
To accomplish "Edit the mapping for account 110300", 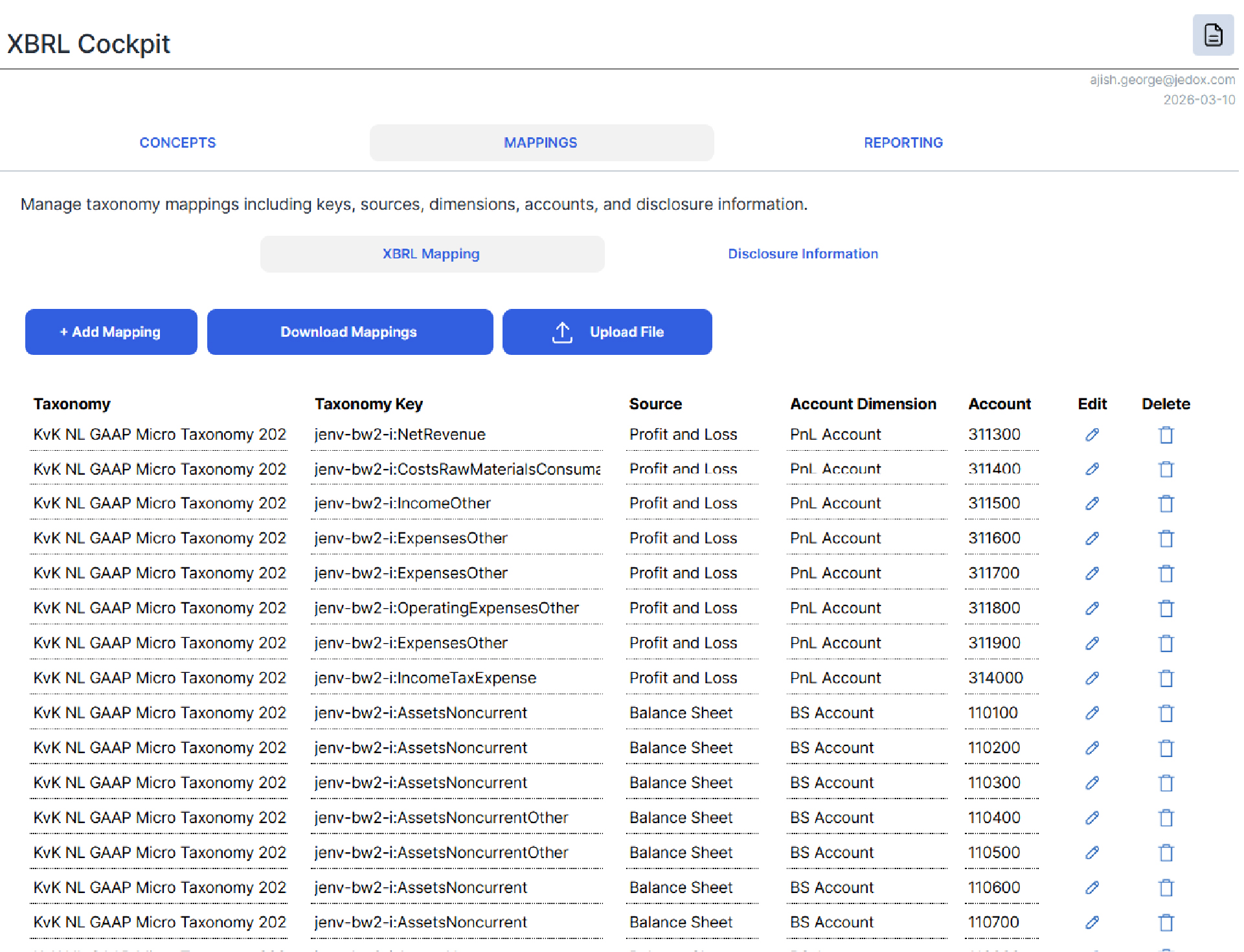I will [1092, 783].
